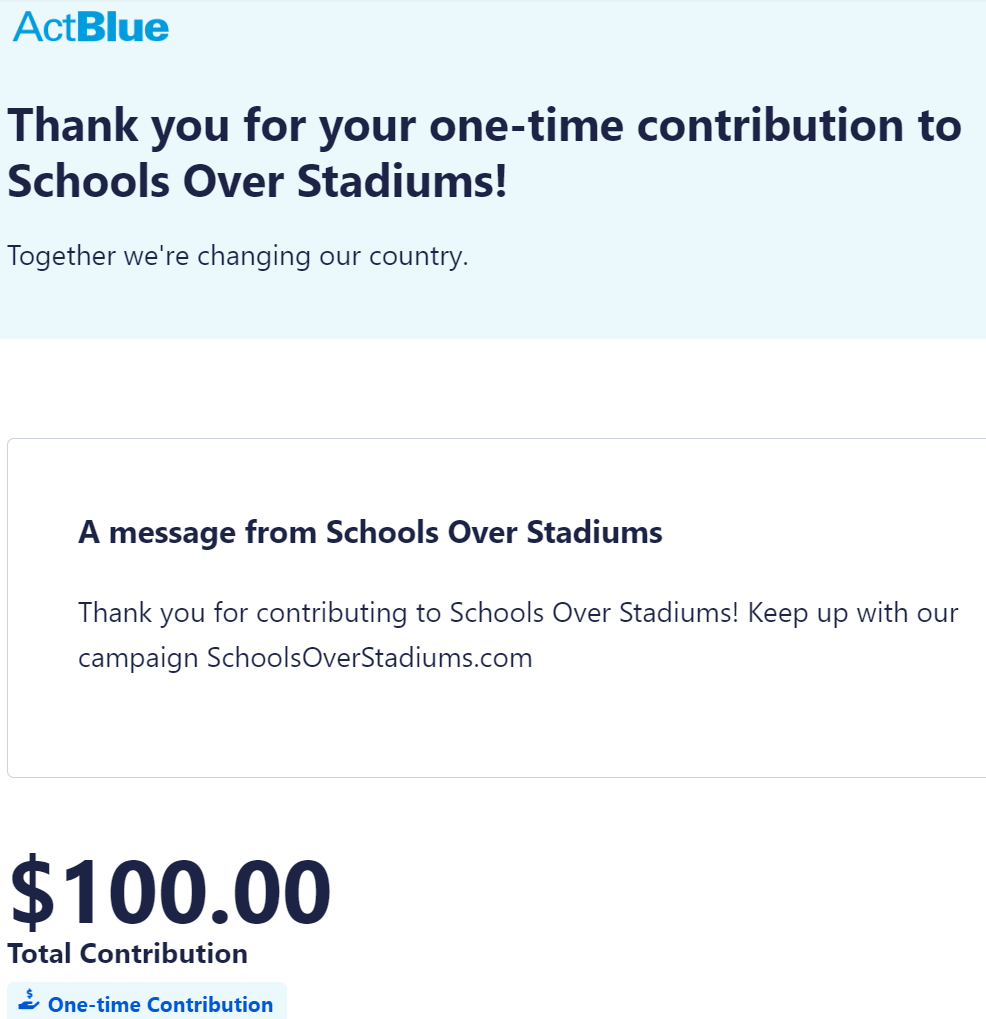Click the ActBlue logo
Image resolution: width=986 pixels, height=1019 pixels.
click(91, 27)
